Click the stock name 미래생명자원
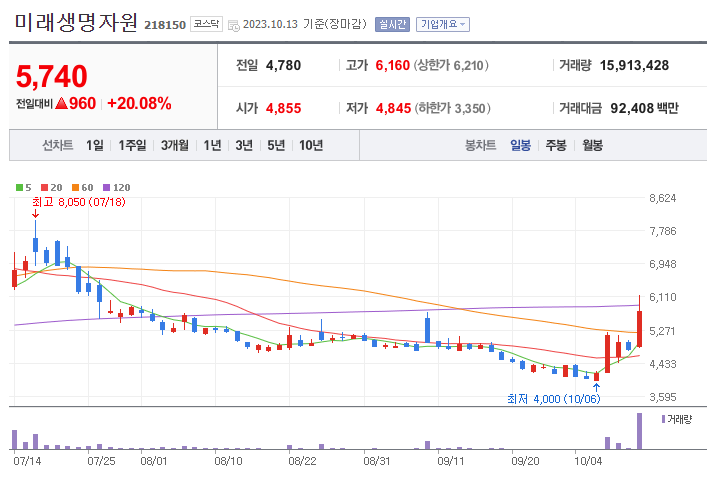 point(76,22)
